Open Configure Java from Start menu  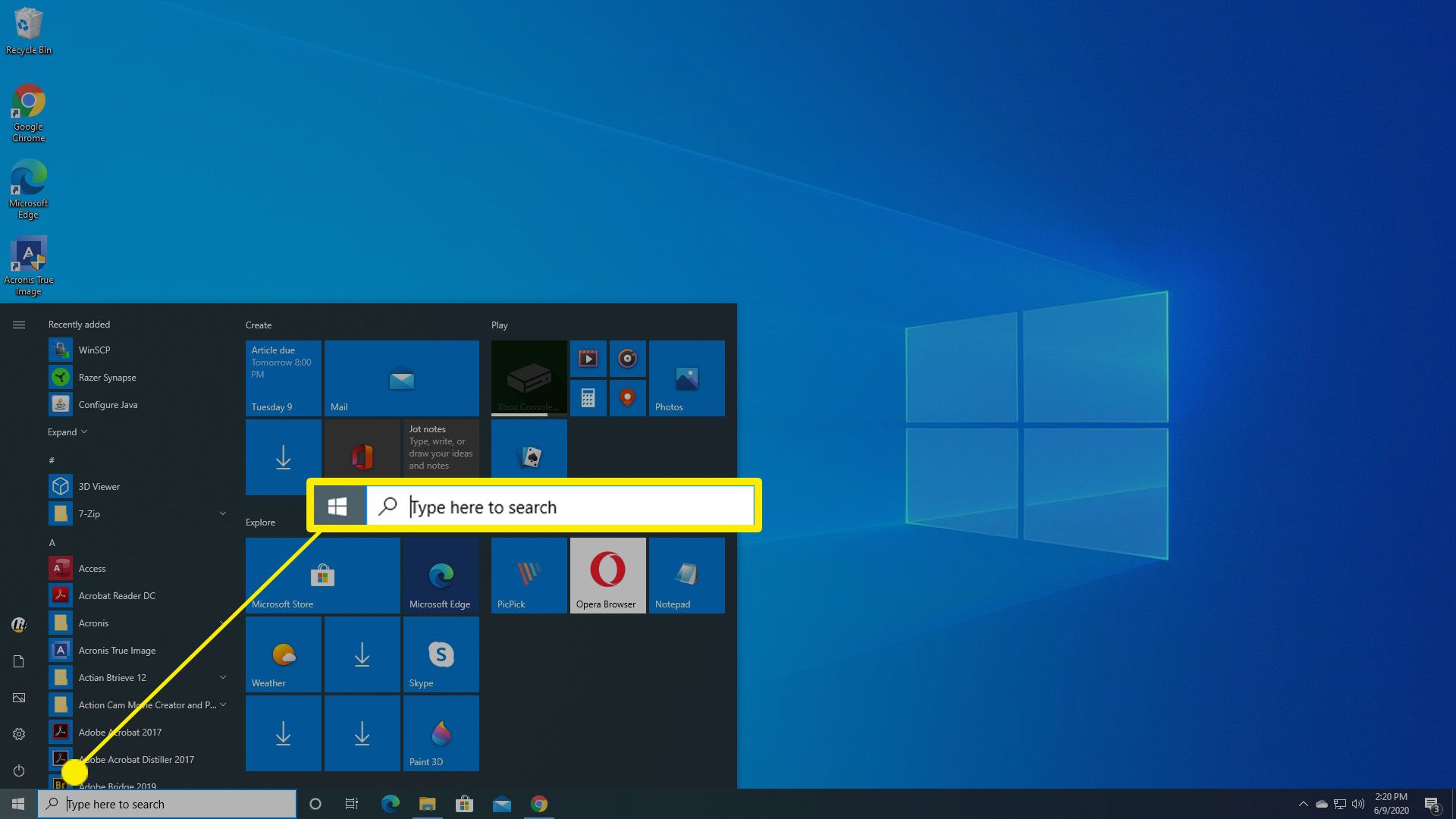(108, 404)
